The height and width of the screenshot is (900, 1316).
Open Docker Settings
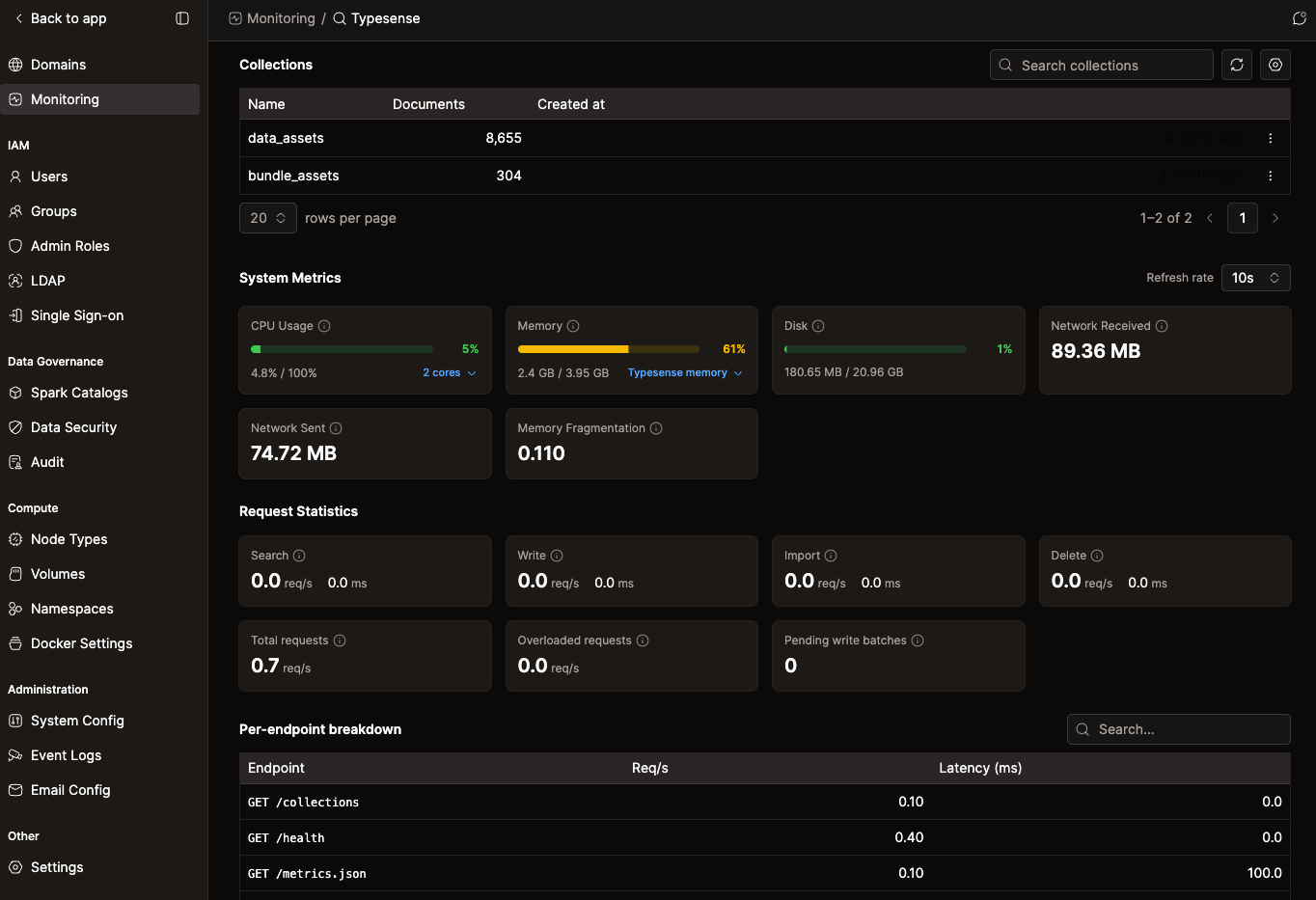[100, 643]
